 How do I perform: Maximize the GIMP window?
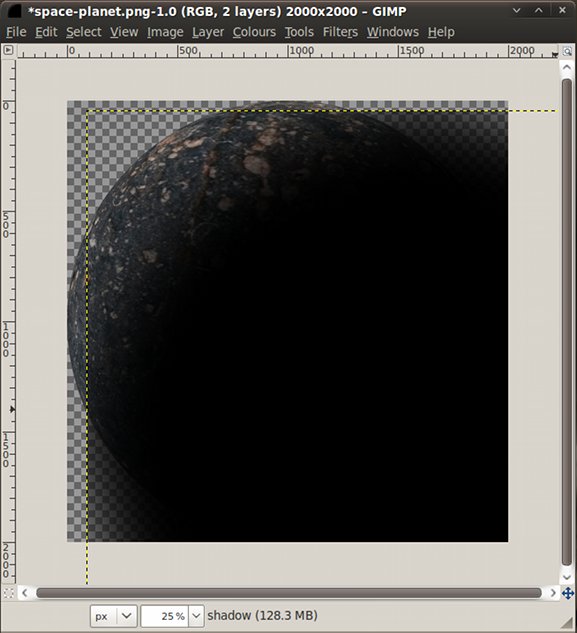pos(539,10)
